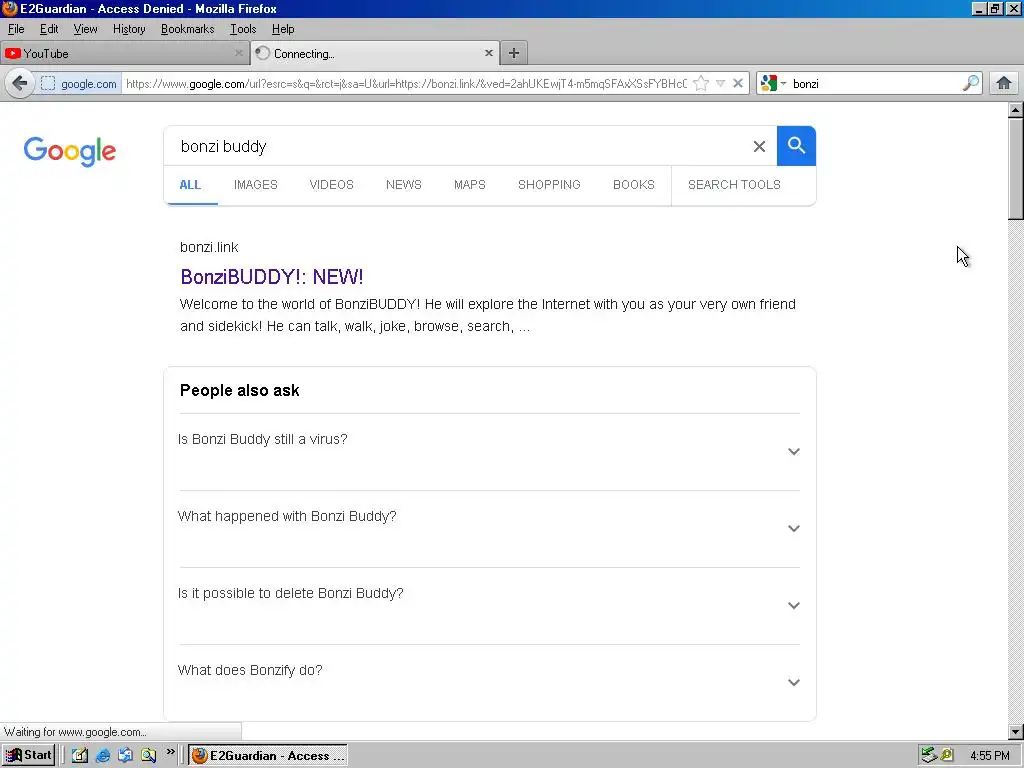
Task: Open the History menu
Action: tap(129, 29)
